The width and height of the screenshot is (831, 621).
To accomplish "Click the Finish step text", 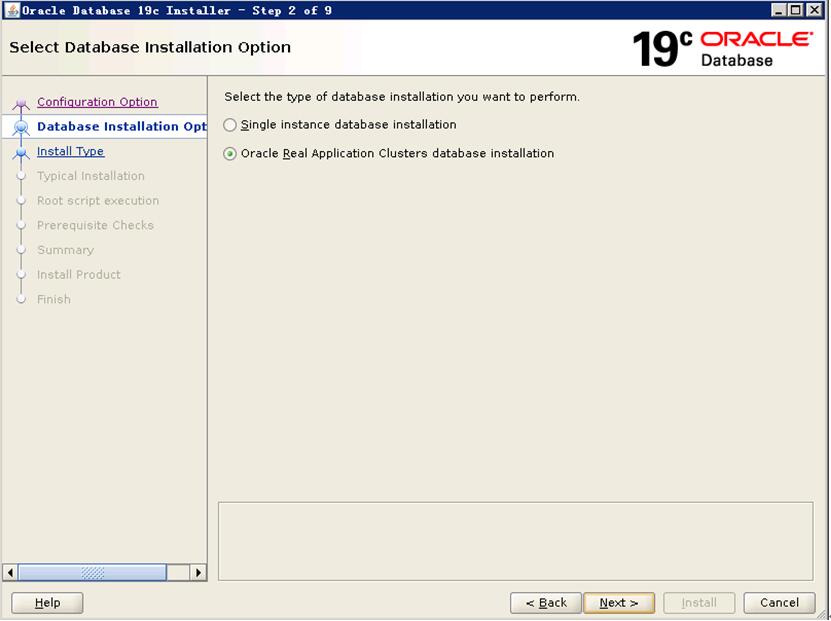I will click(54, 299).
